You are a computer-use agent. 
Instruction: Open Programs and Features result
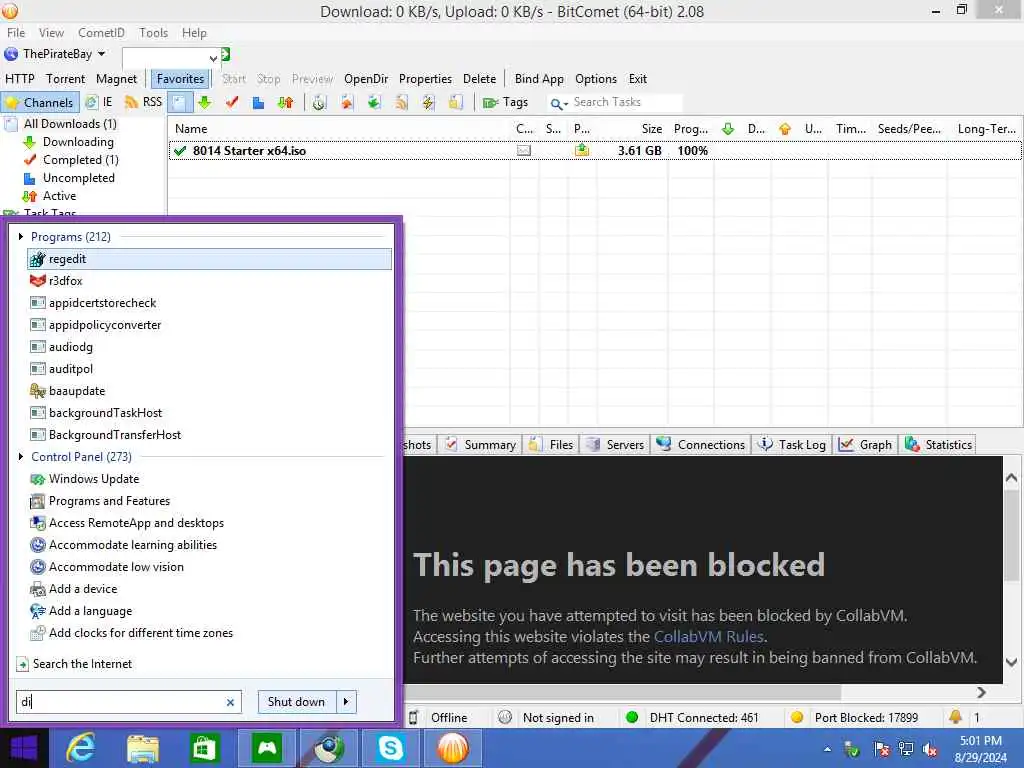(209, 501)
